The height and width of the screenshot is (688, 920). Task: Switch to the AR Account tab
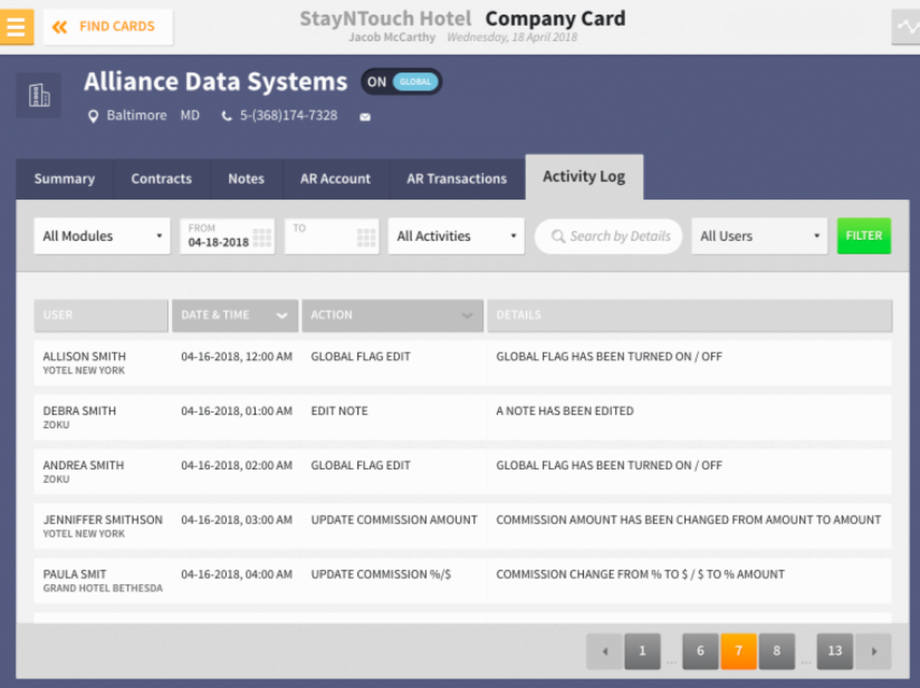pos(336,179)
